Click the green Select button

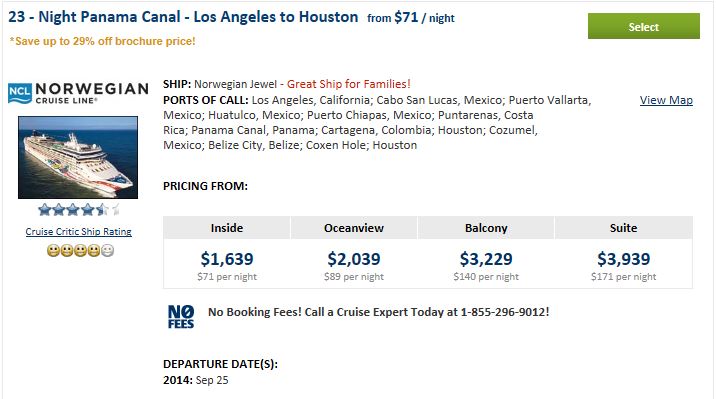(643, 26)
